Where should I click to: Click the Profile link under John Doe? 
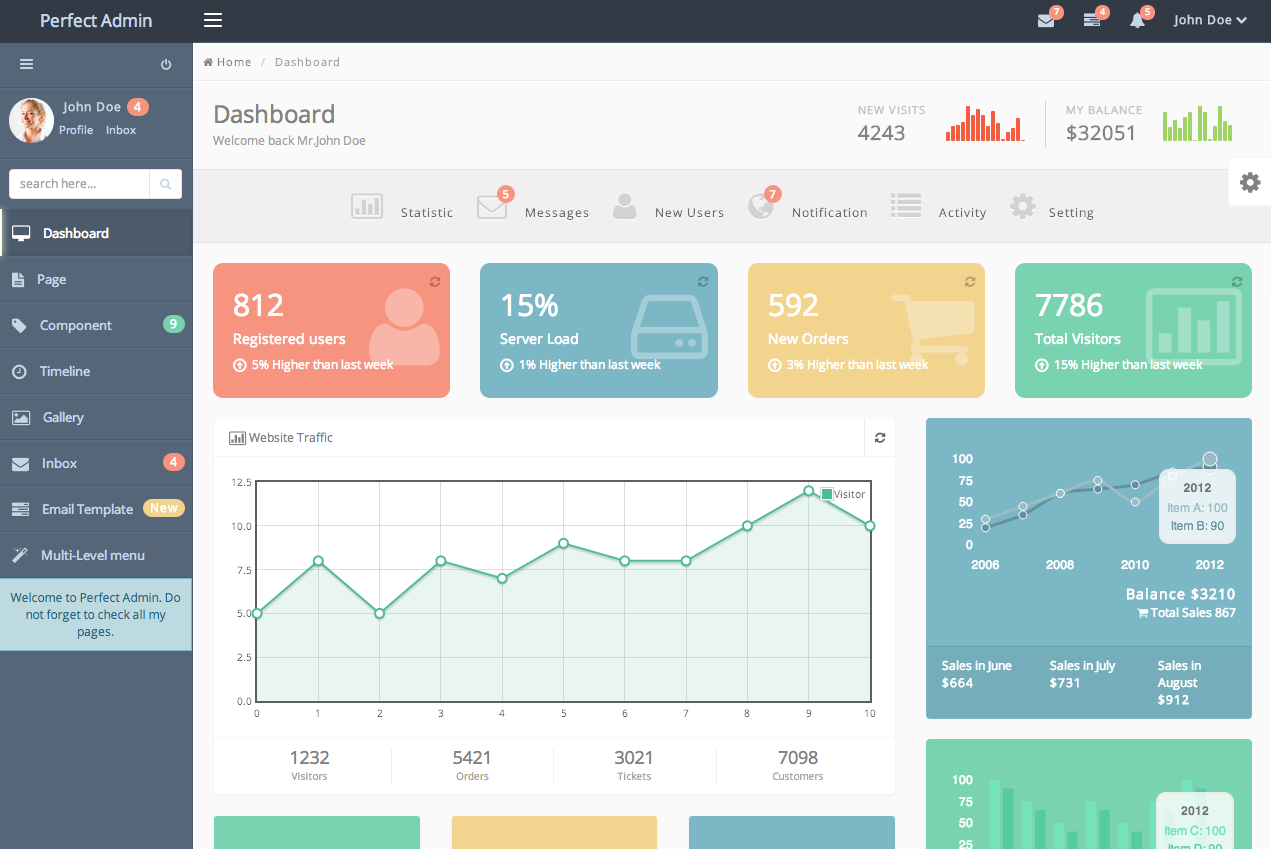click(x=76, y=130)
